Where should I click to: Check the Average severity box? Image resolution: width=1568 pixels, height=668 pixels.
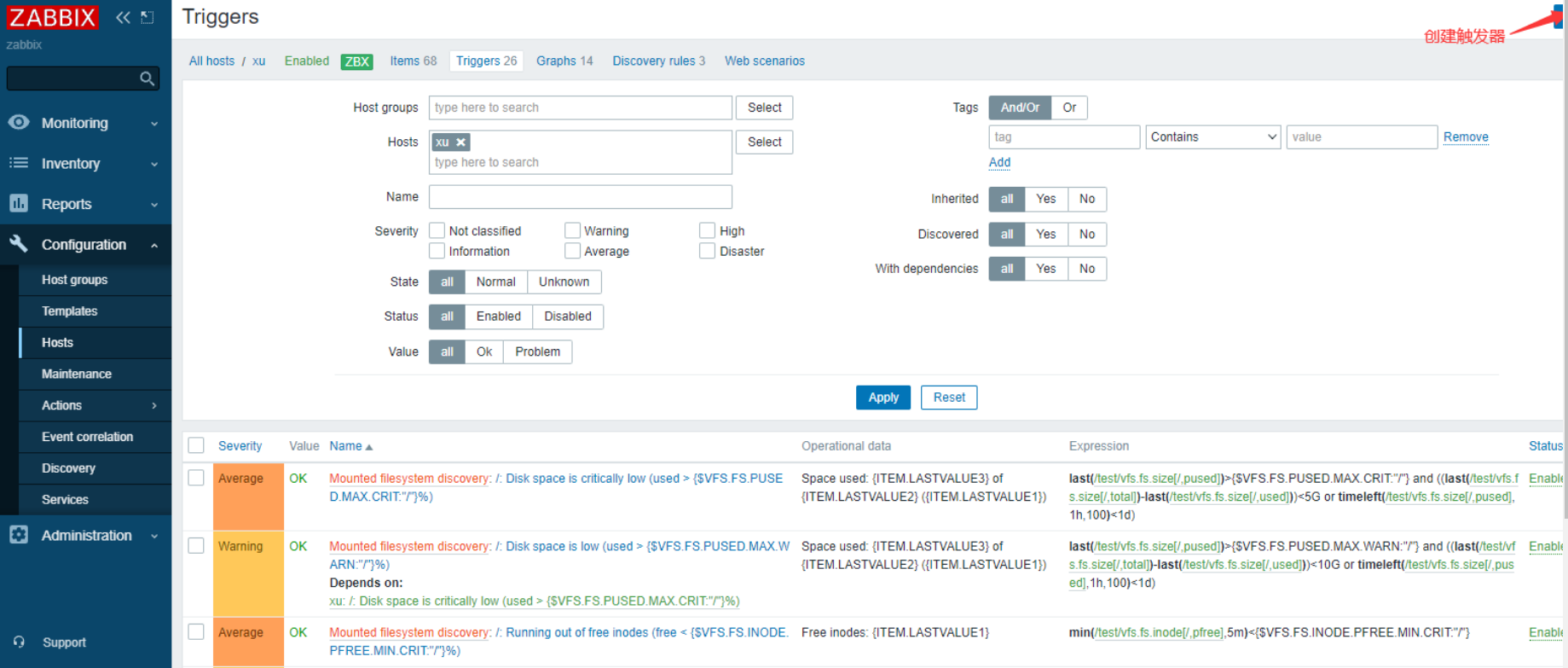(x=573, y=251)
